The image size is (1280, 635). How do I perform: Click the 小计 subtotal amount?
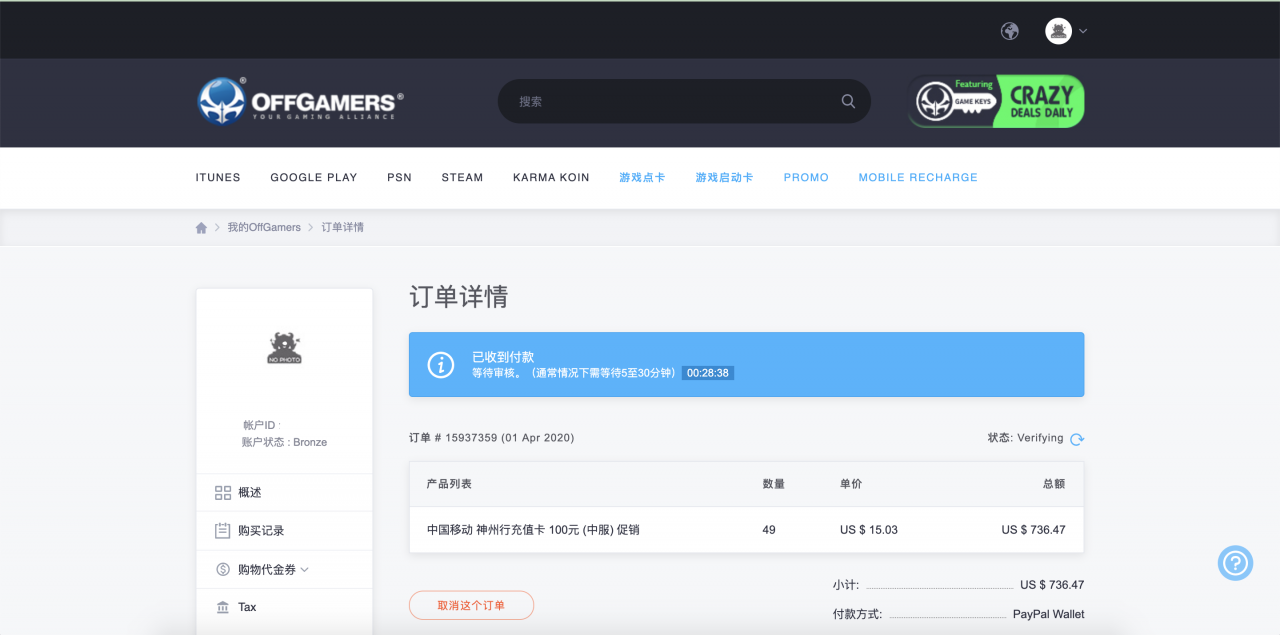(1052, 585)
